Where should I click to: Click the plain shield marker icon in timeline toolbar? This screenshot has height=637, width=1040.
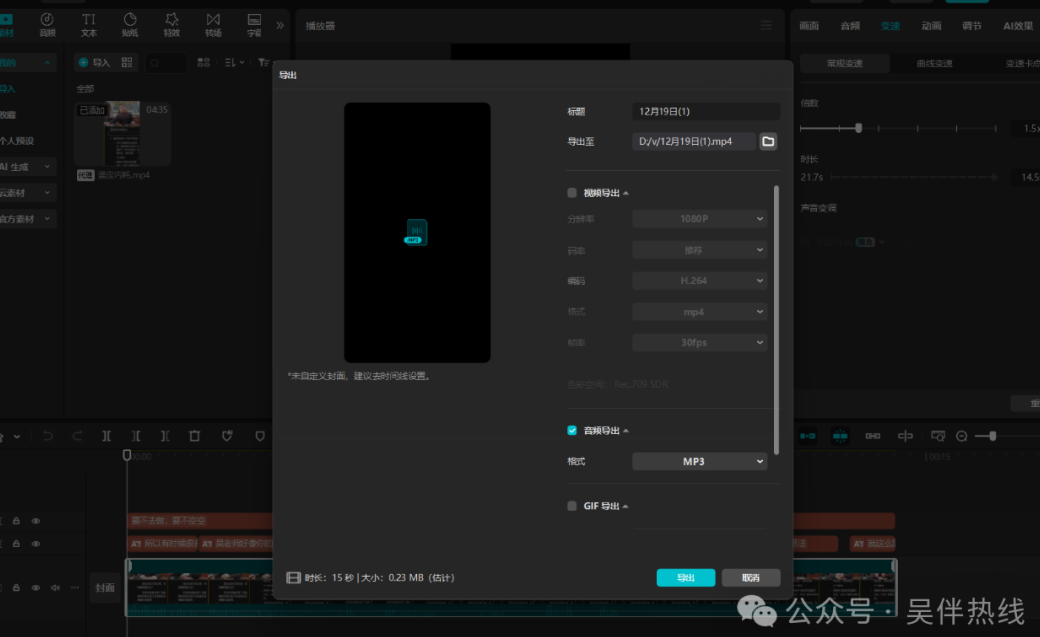[x=260, y=436]
